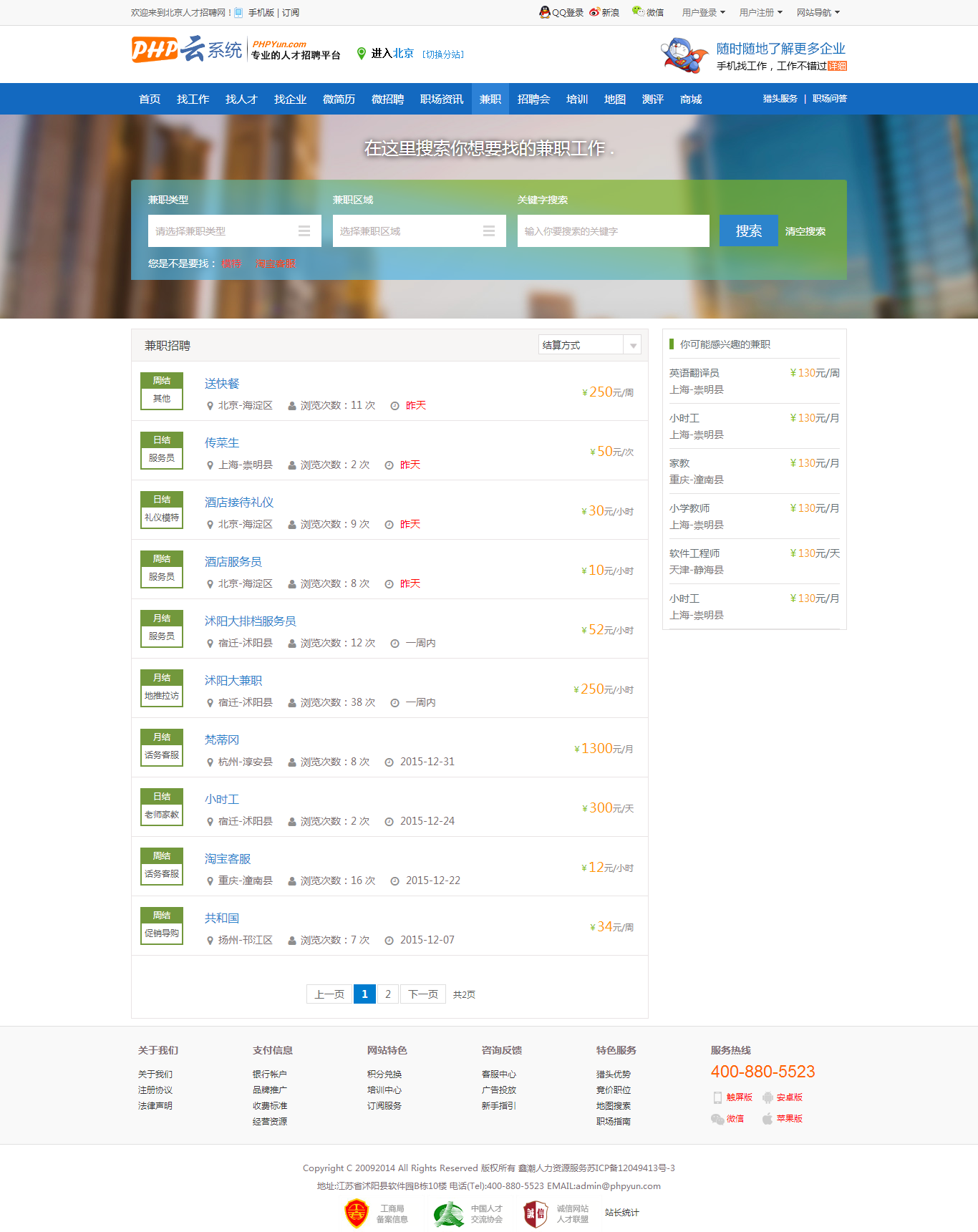Viewport: 978px width, 1232px height.
Task: Open the 软件工程师 recommended job
Action: click(x=694, y=553)
